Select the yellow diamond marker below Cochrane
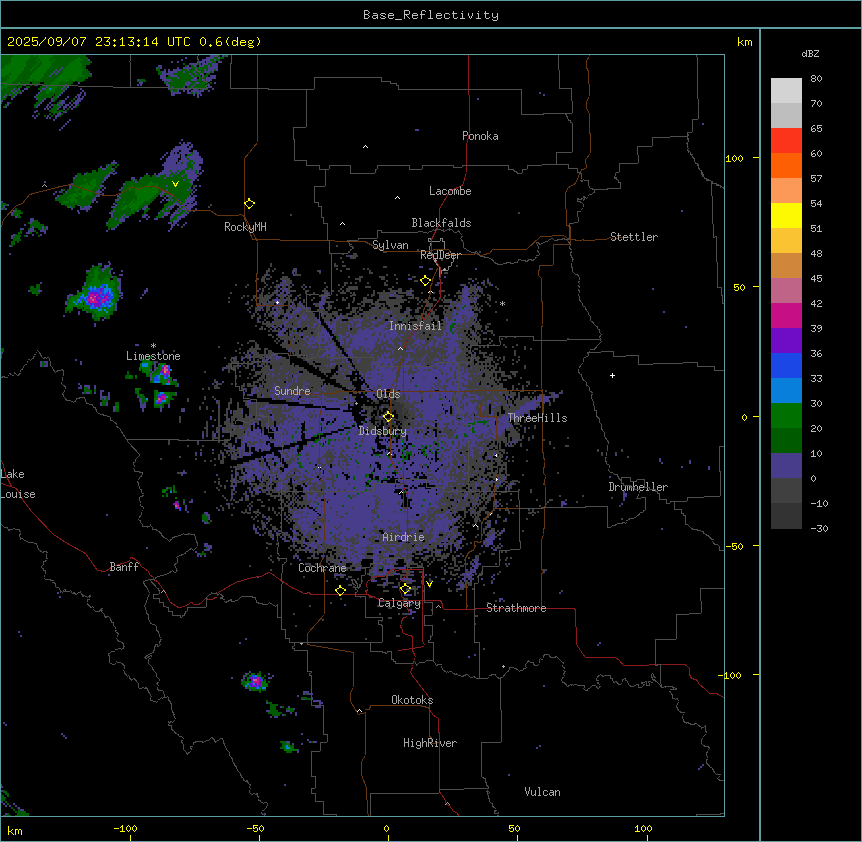The height and width of the screenshot is (842, 862). (x=340, y=591)
